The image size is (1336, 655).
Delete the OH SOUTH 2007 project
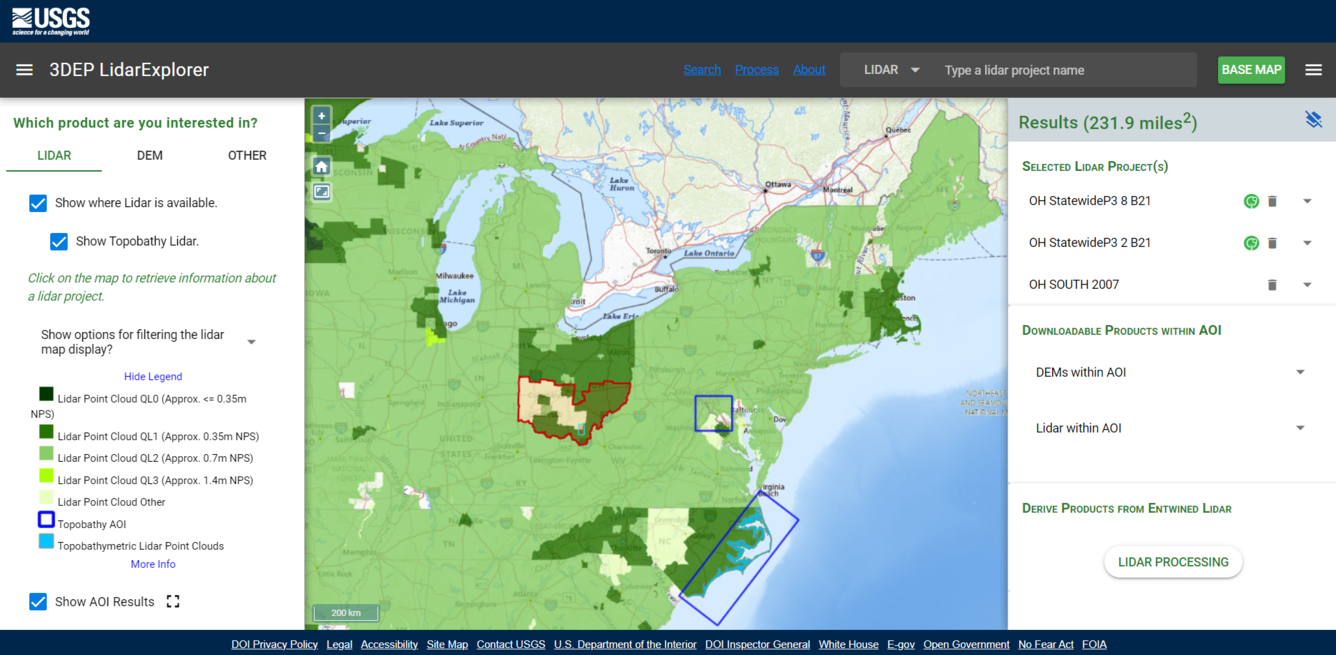1272,285
